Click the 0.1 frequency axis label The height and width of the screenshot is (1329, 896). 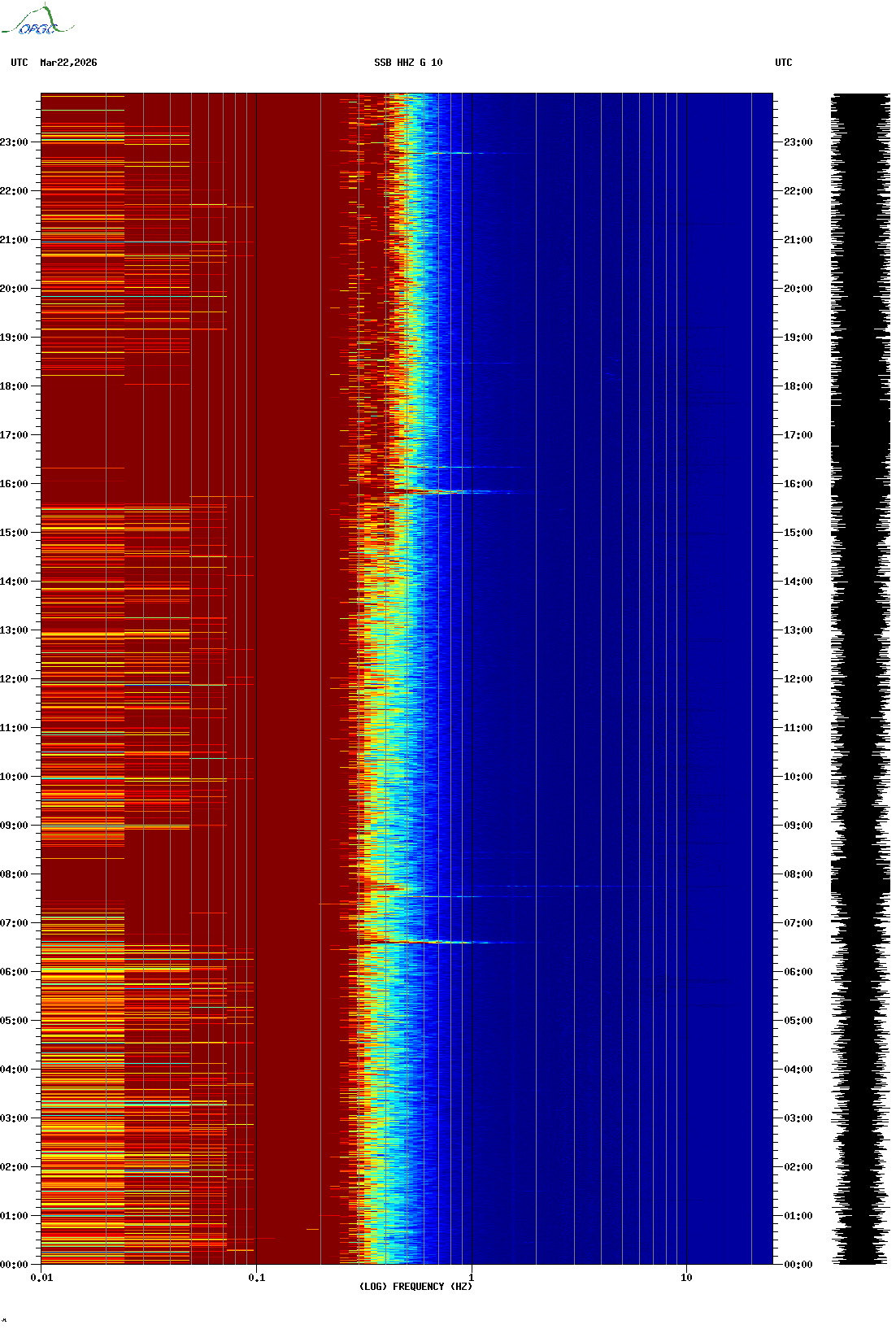click(x=256, y=1278)
